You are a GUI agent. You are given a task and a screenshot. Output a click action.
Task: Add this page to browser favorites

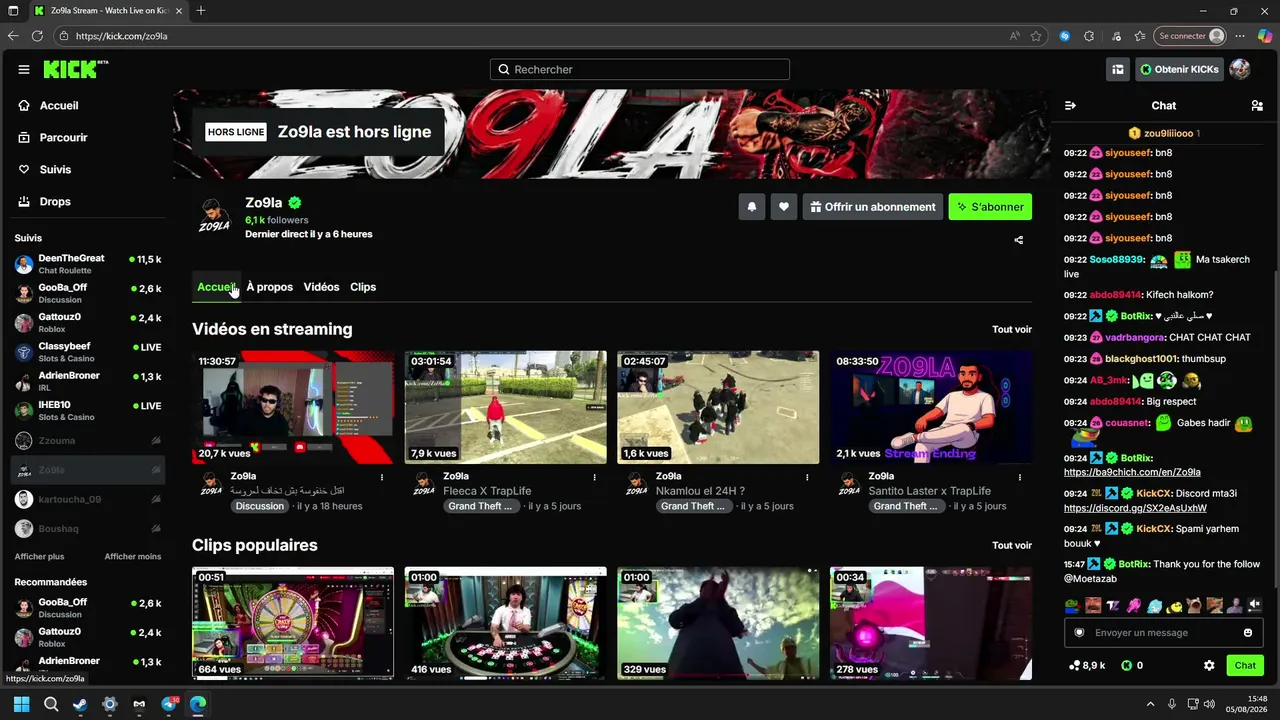(1037, 36)
